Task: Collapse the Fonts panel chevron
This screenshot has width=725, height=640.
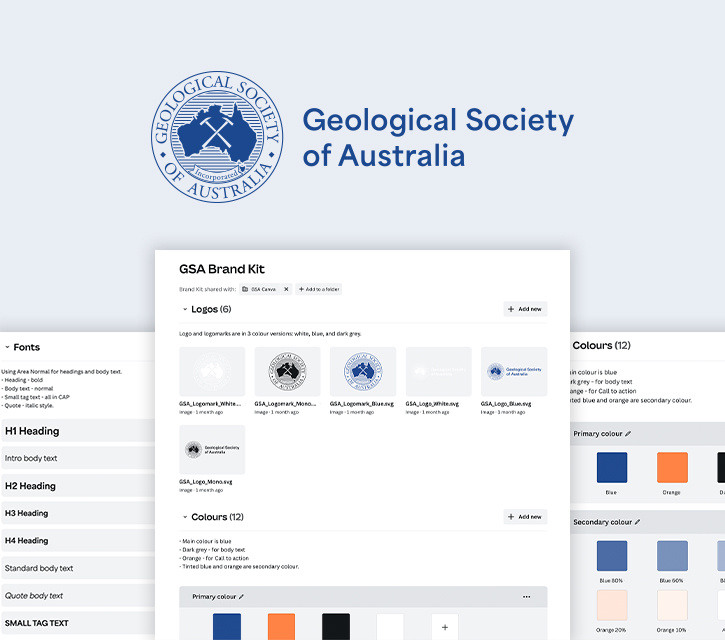Action: coord(7,347)
